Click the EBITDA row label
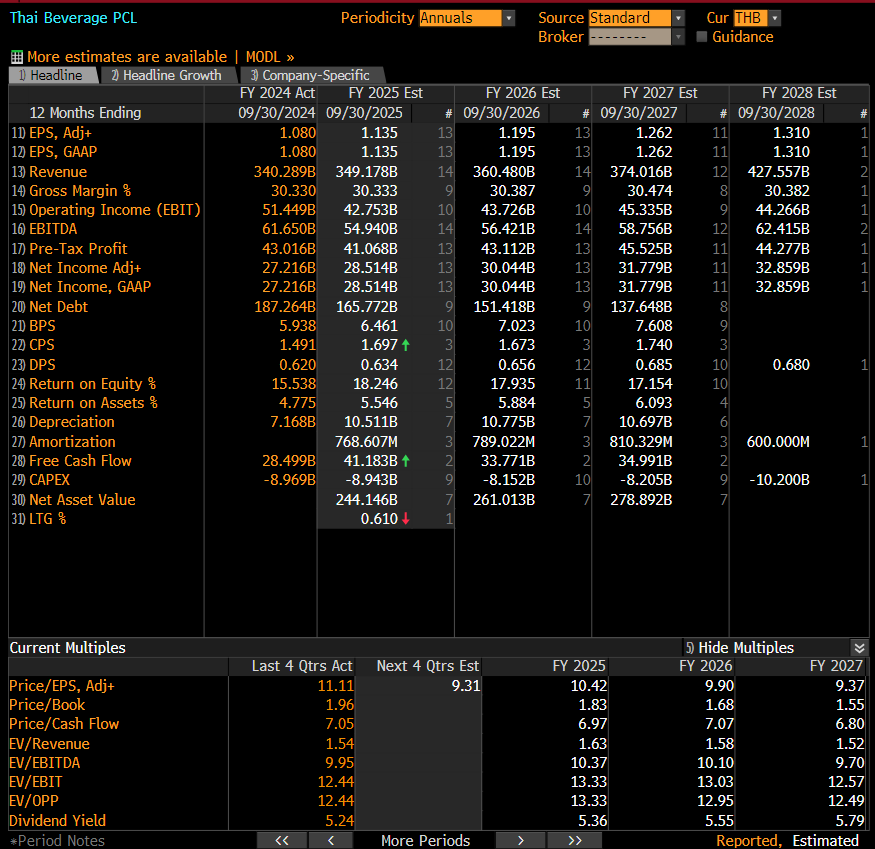Image resolution: width=875 pixels, height=849 pixels. (x=56, y=229)
